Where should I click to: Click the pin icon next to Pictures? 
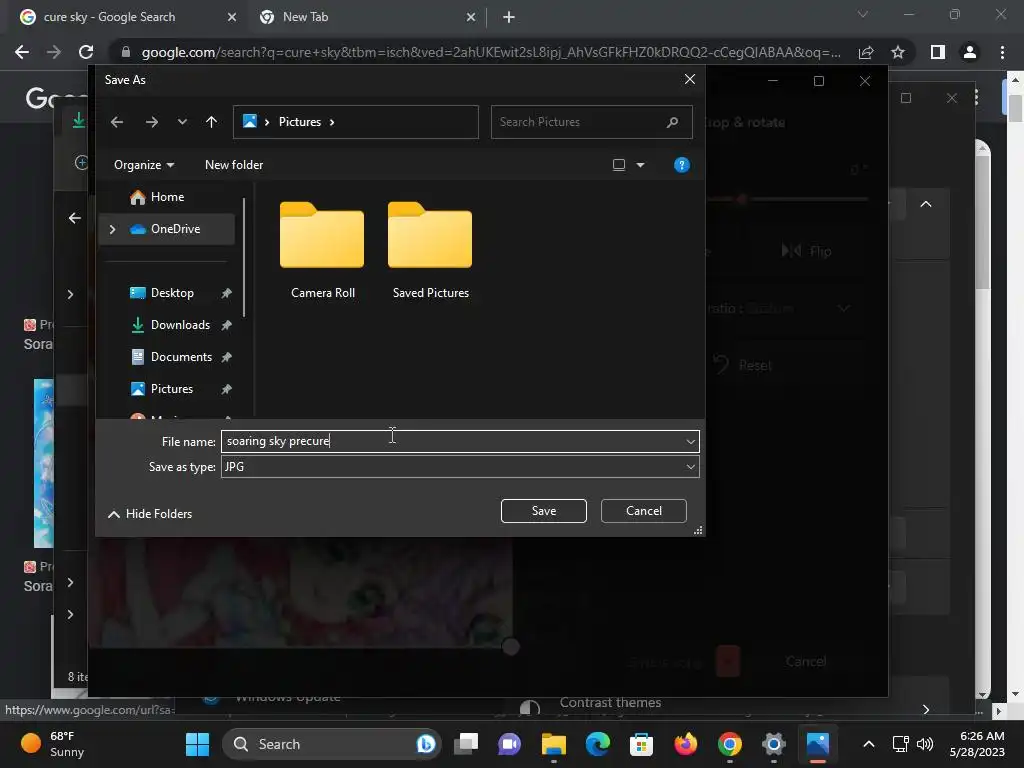226,389
